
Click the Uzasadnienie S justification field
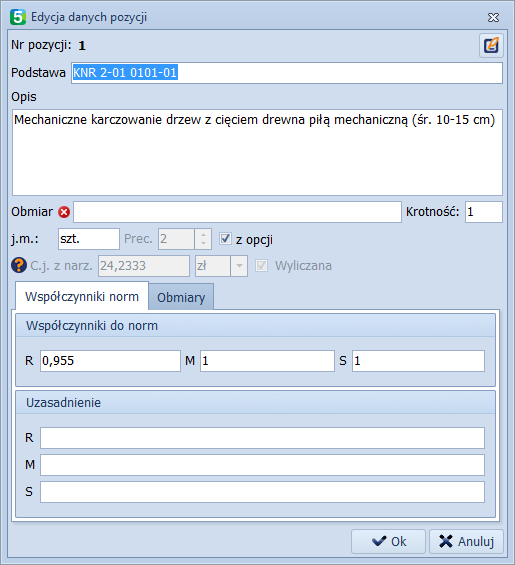coord(262,492)
